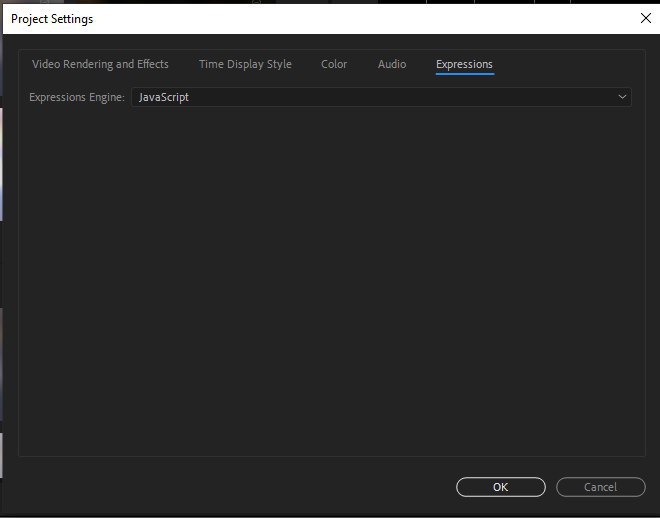
Task: Open the Expressions Engine JavaScript dropdown
Action: point(381,97)
